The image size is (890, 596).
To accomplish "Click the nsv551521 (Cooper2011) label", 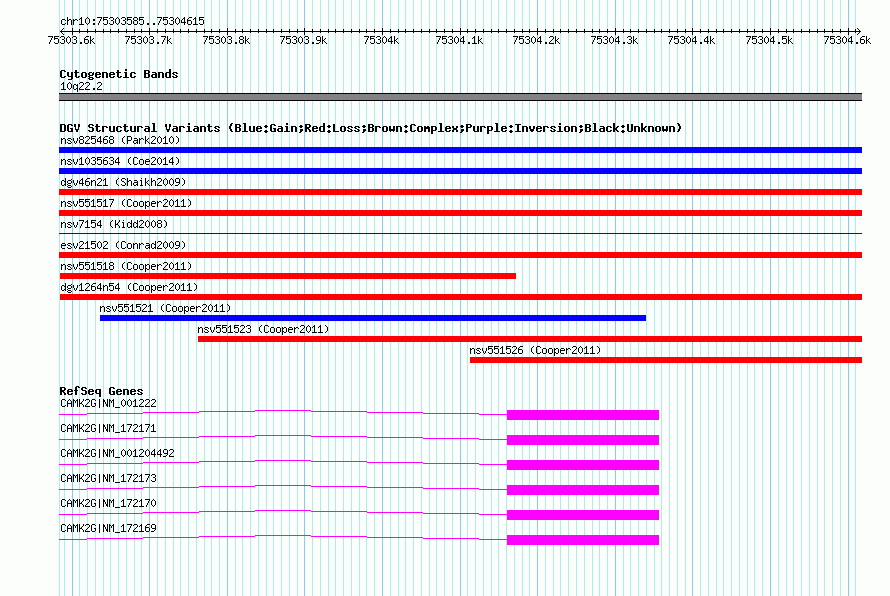I will coord(165,308).
